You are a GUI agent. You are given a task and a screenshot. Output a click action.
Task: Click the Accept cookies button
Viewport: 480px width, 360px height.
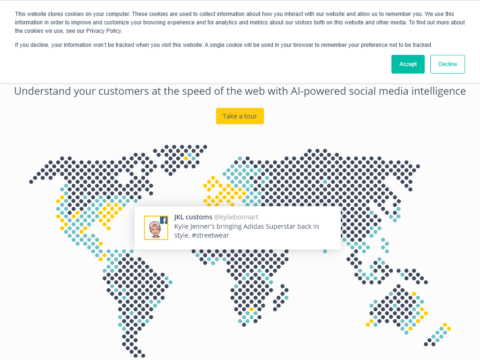point(408,64)
